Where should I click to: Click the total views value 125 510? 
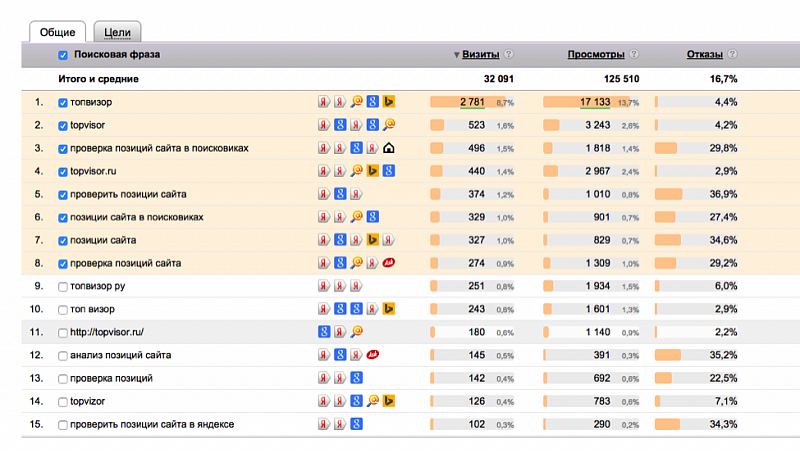click(621, 79)
